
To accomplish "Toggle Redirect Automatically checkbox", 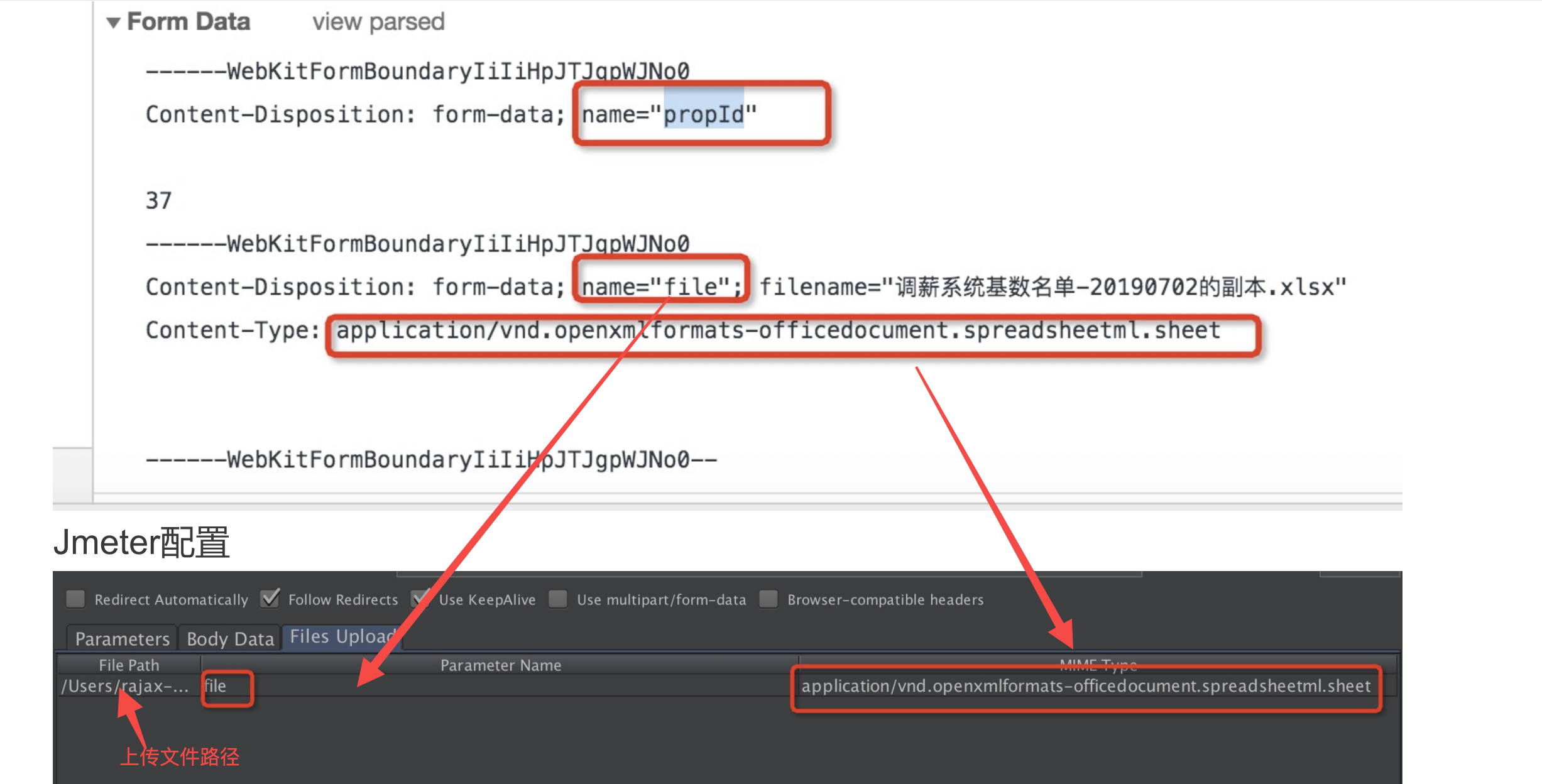I will point(76,599).
